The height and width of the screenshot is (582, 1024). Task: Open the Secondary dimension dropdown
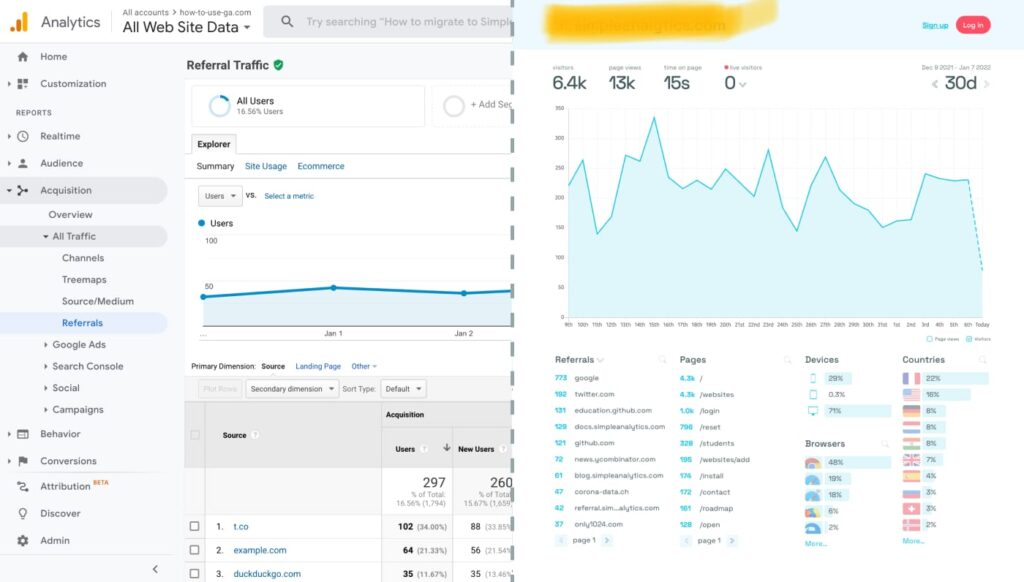[x=292, y=389]
